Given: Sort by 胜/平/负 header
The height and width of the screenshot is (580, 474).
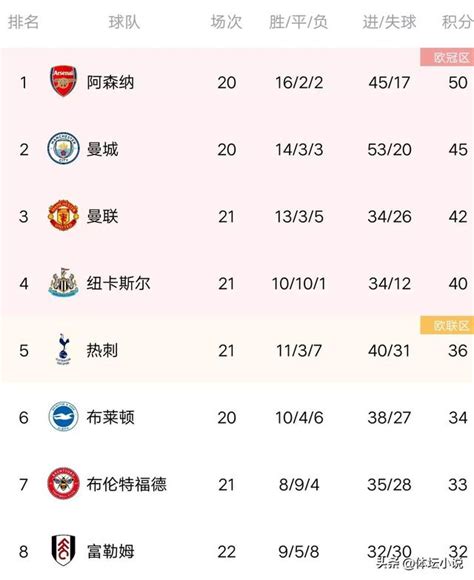Looking at the screenshot, I should [299, 22].
